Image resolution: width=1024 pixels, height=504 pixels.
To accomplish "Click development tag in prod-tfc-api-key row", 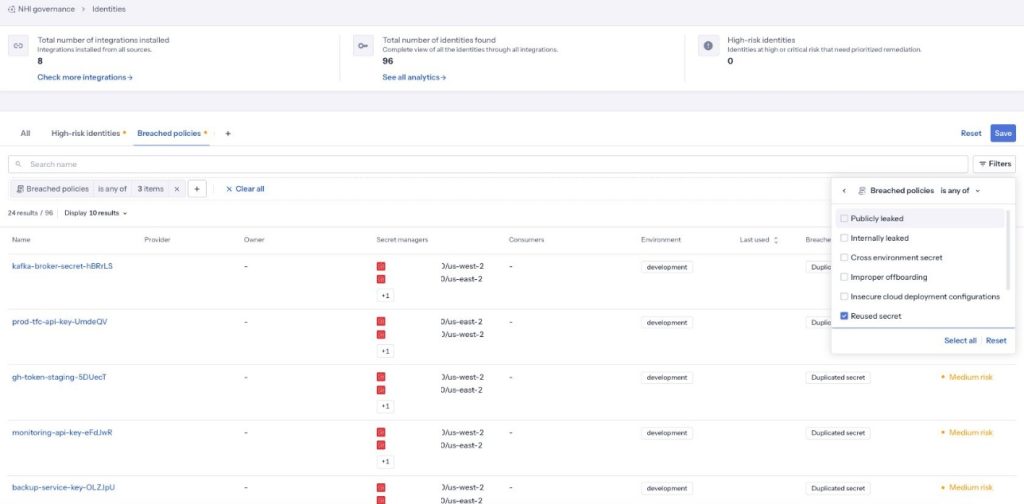I will tap(667, 323).
